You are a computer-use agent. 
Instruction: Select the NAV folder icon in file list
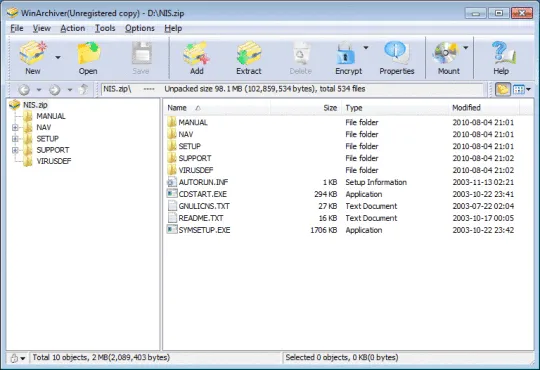point(172,134)
